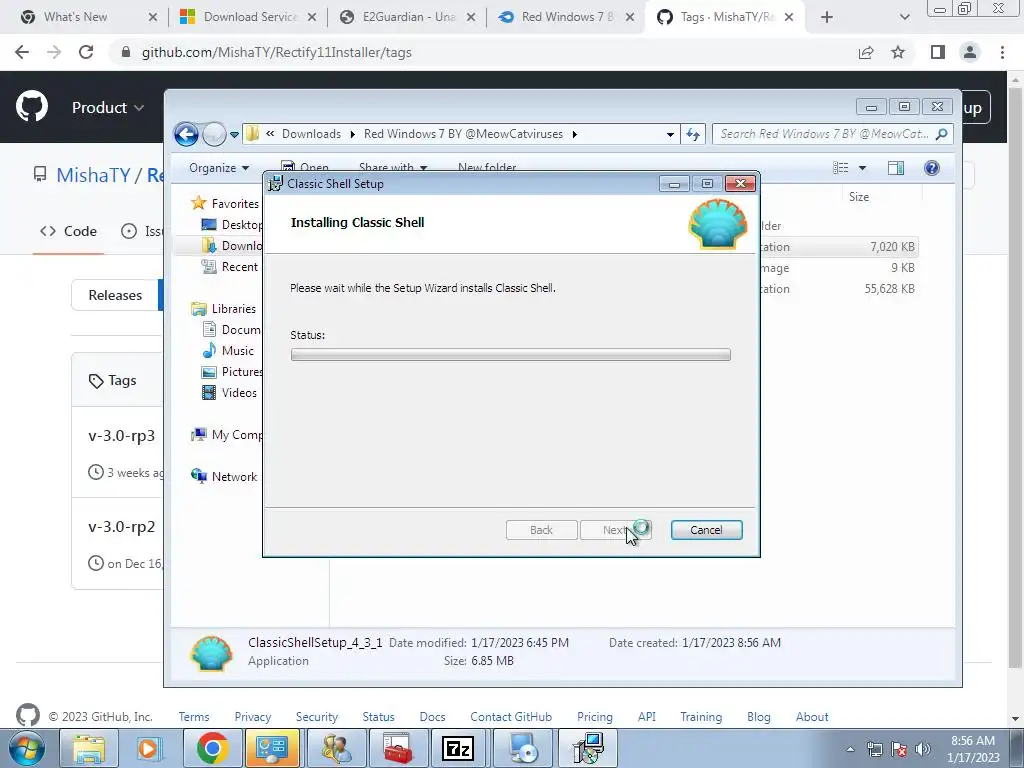
Task: Click the Explorer back arrow button
Action: (x=186, y=135)
